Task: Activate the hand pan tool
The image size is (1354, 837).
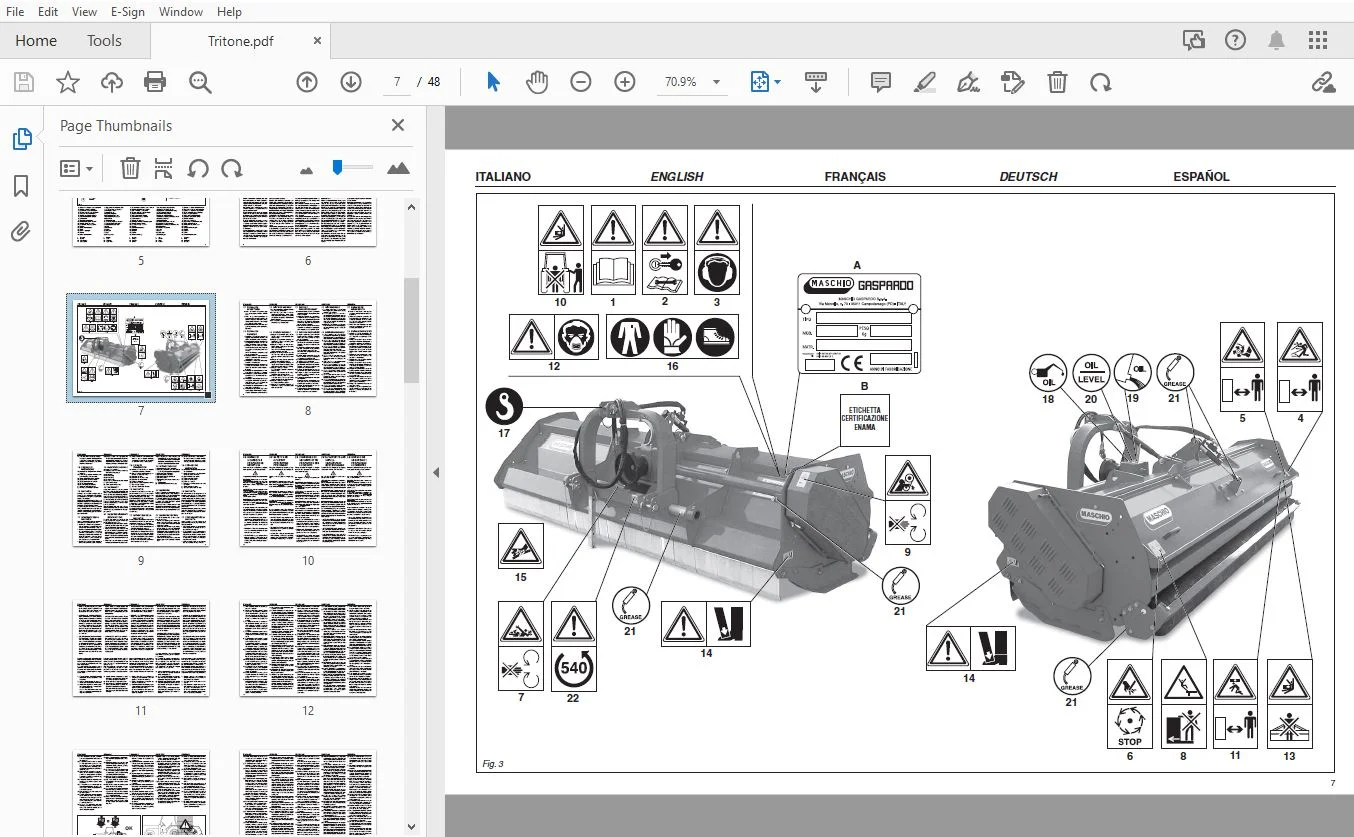Action: click(537, 82)
